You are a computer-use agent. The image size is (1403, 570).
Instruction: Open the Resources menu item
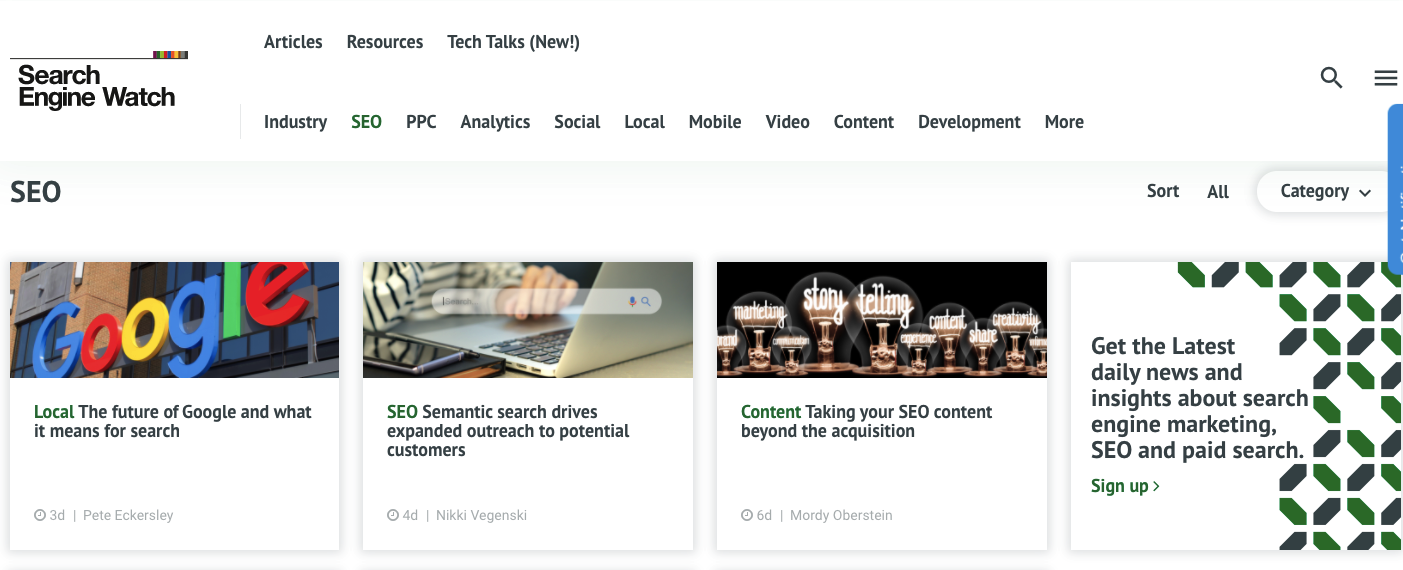click(x=385, y=42)
